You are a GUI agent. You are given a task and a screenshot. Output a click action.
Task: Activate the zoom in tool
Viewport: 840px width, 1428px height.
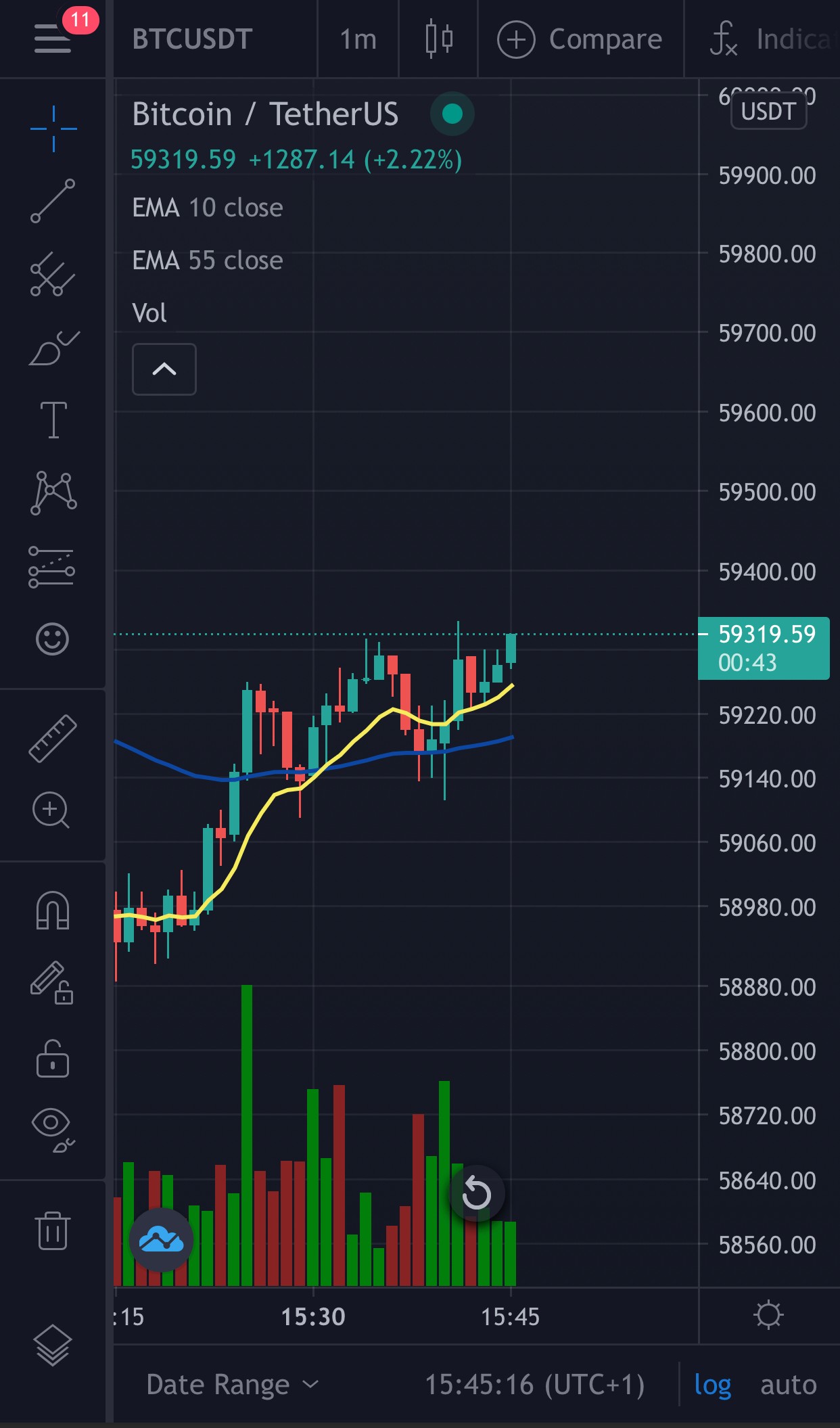51,810
